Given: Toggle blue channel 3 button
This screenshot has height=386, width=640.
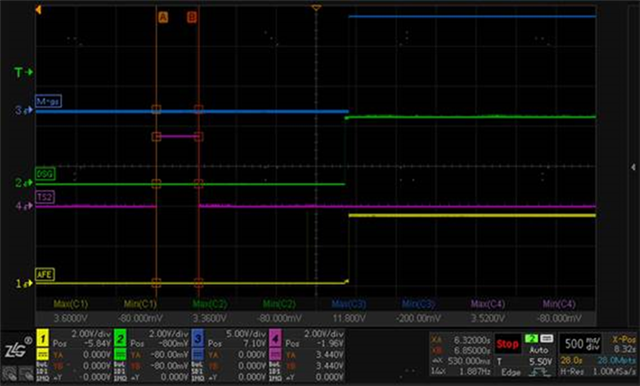Looking at the screenshot, I should pyautogui.click(x=198, y=338).
